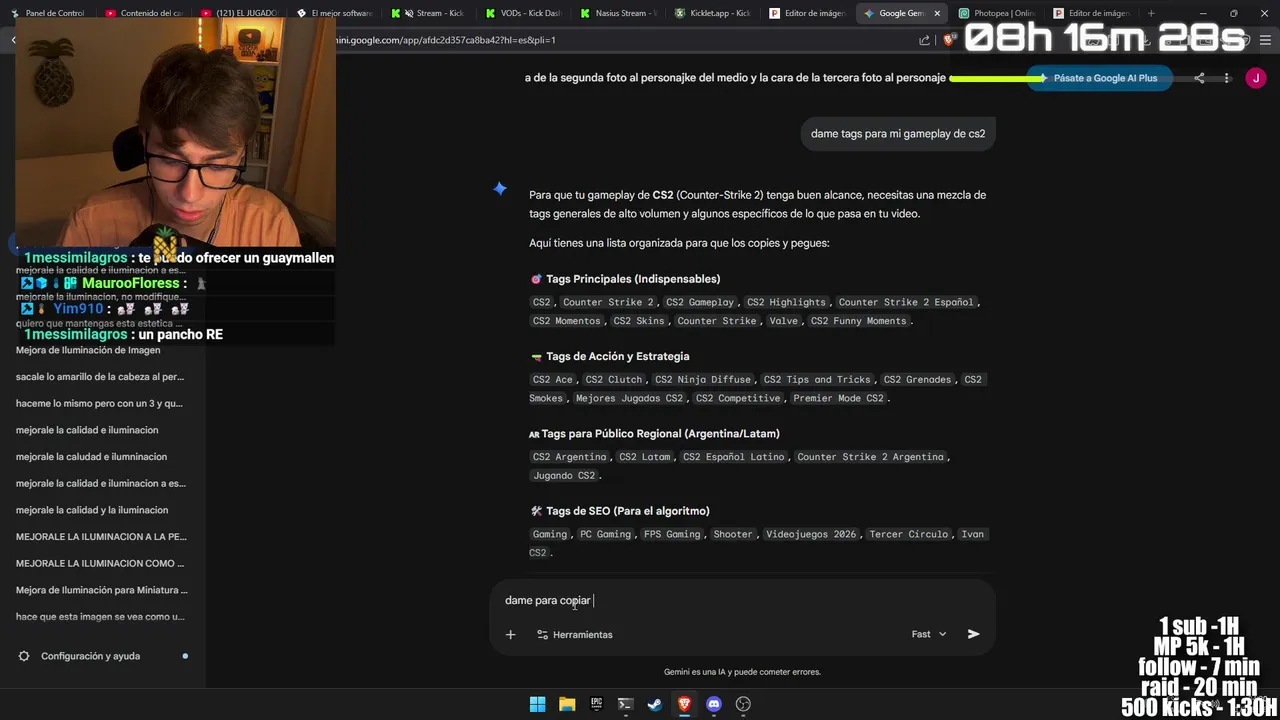Close the Google Gemini browser tab

(x=937, y=13)
